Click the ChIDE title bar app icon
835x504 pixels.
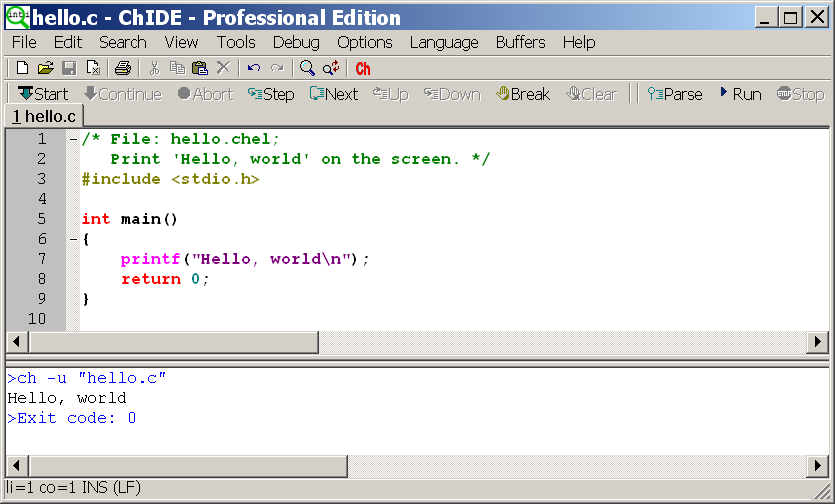(18, 17)
